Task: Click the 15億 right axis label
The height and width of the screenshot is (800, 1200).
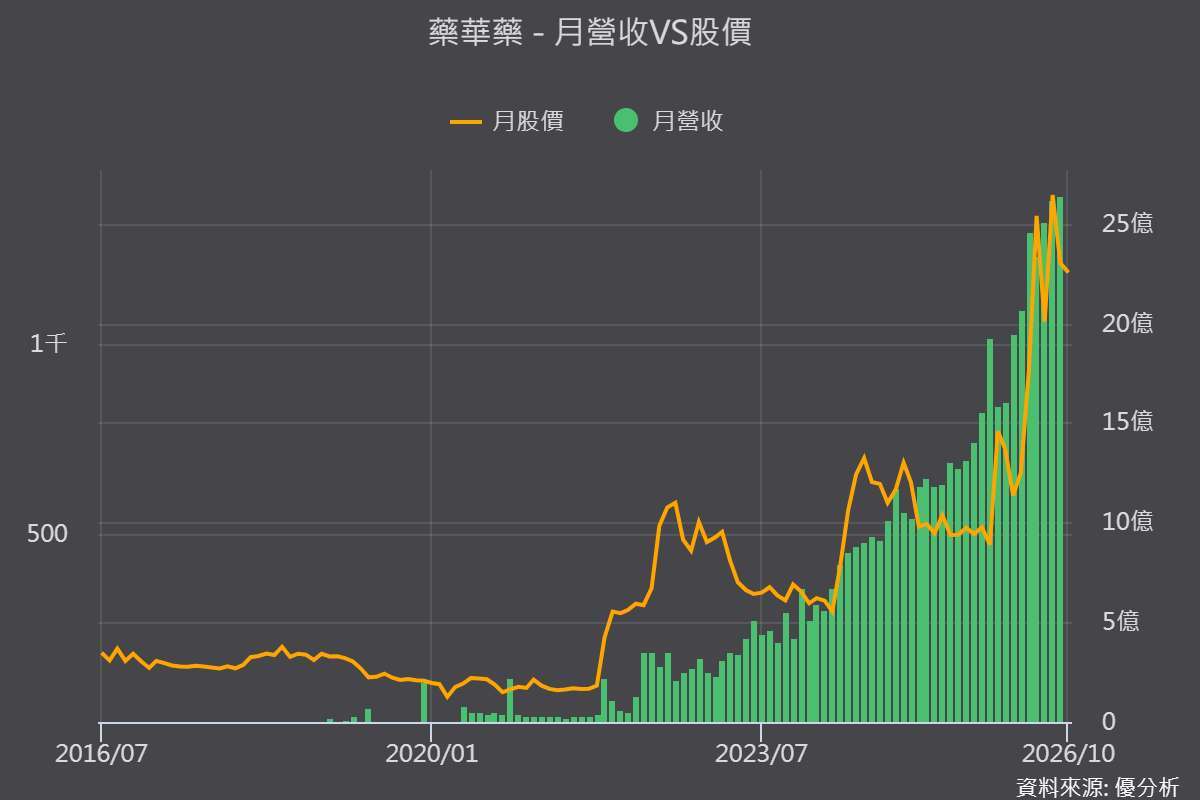Action: click(1127, 423)
